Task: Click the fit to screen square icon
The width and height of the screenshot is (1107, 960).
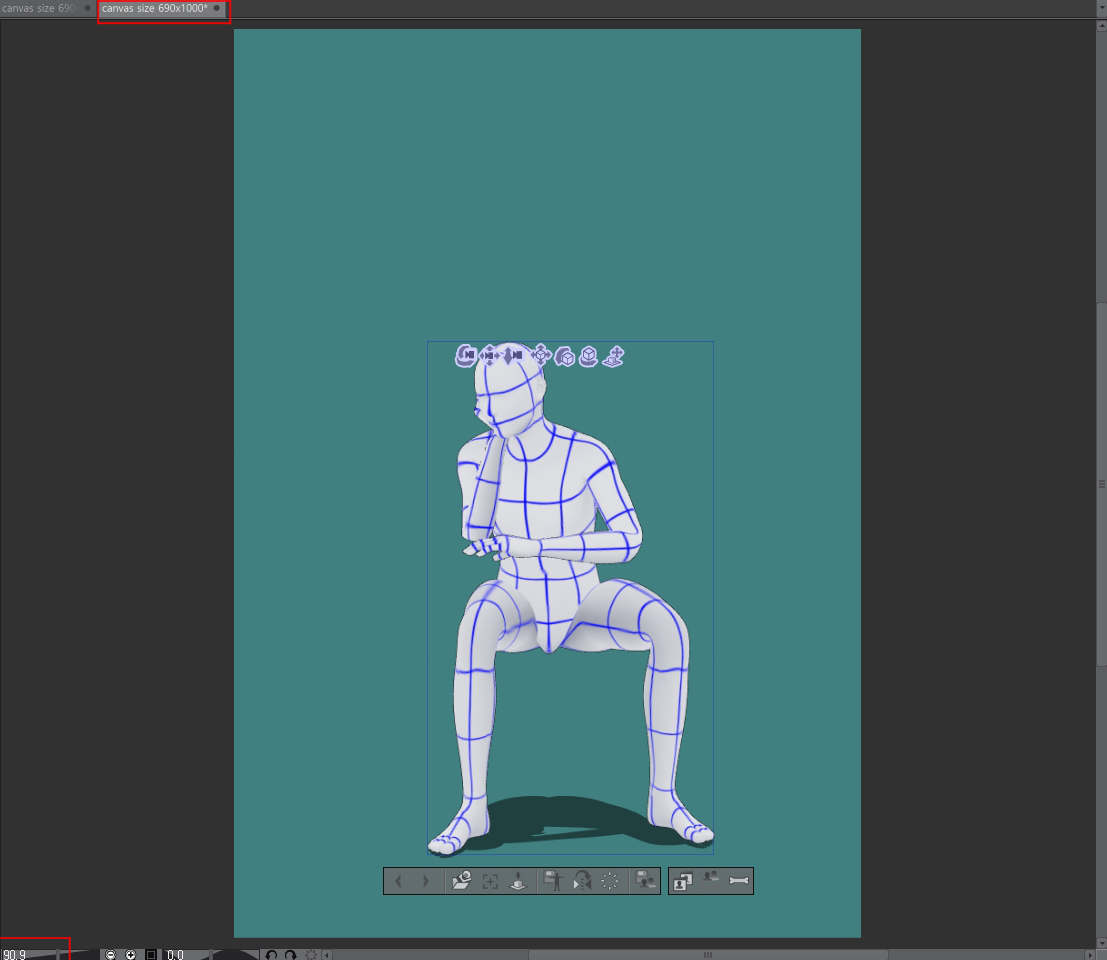Action: click(x=150, y=954)
